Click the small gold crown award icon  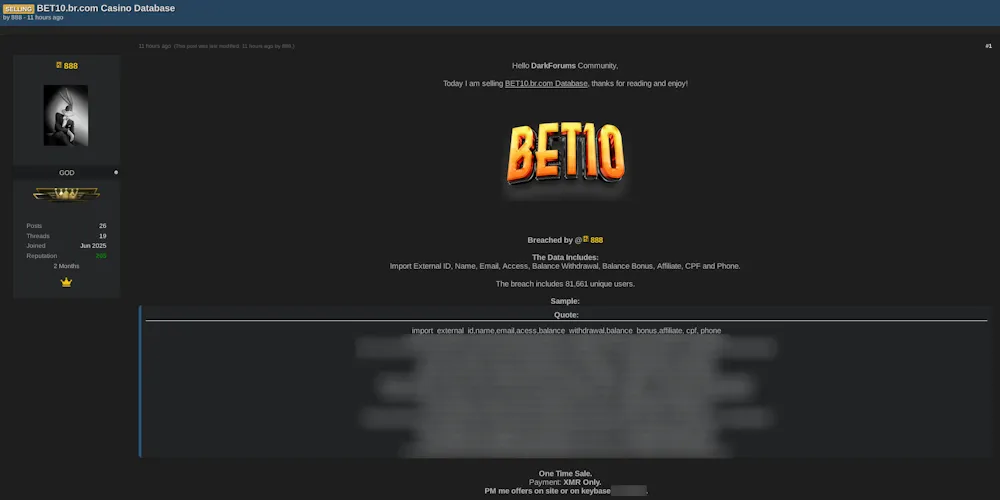(x=66, y=283)
